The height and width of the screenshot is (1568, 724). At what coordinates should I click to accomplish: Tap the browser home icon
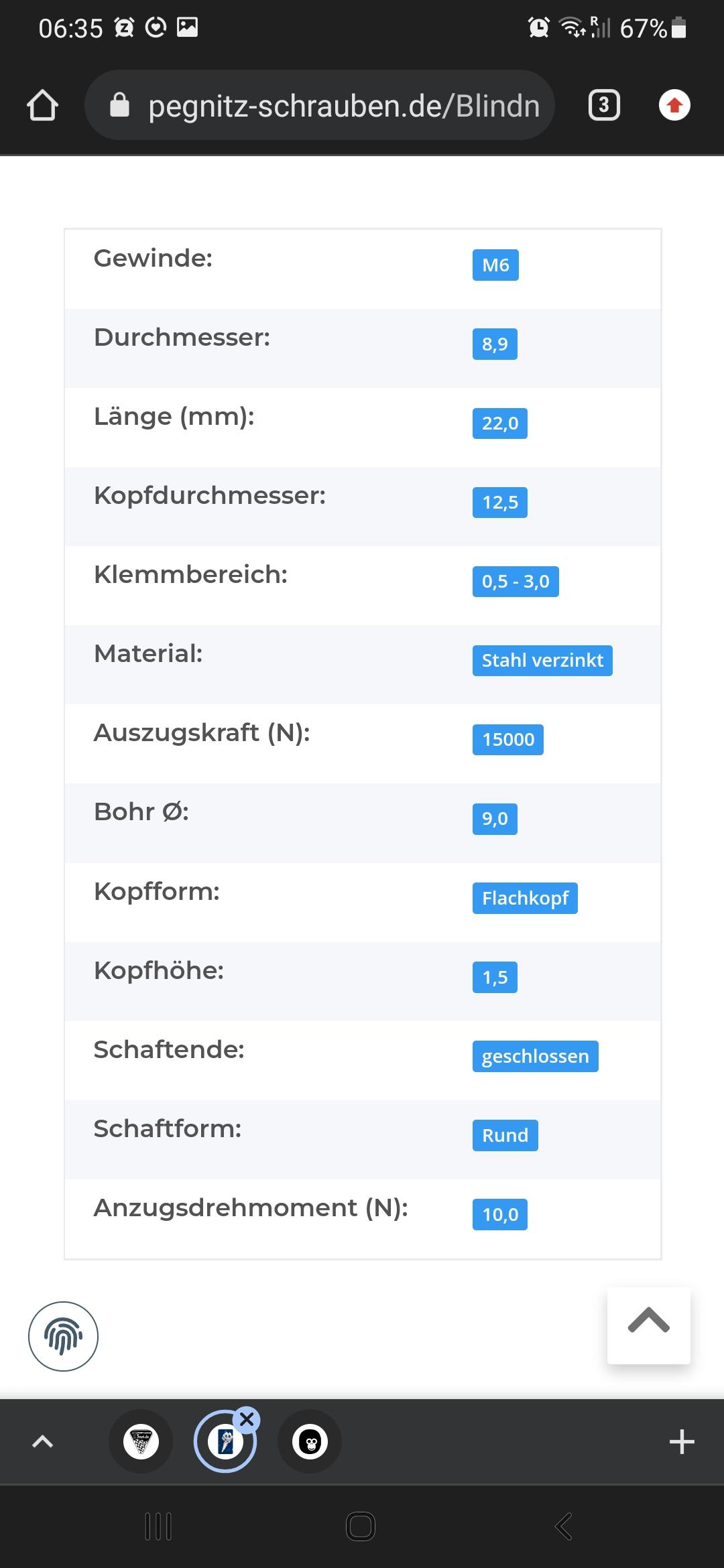42,106
